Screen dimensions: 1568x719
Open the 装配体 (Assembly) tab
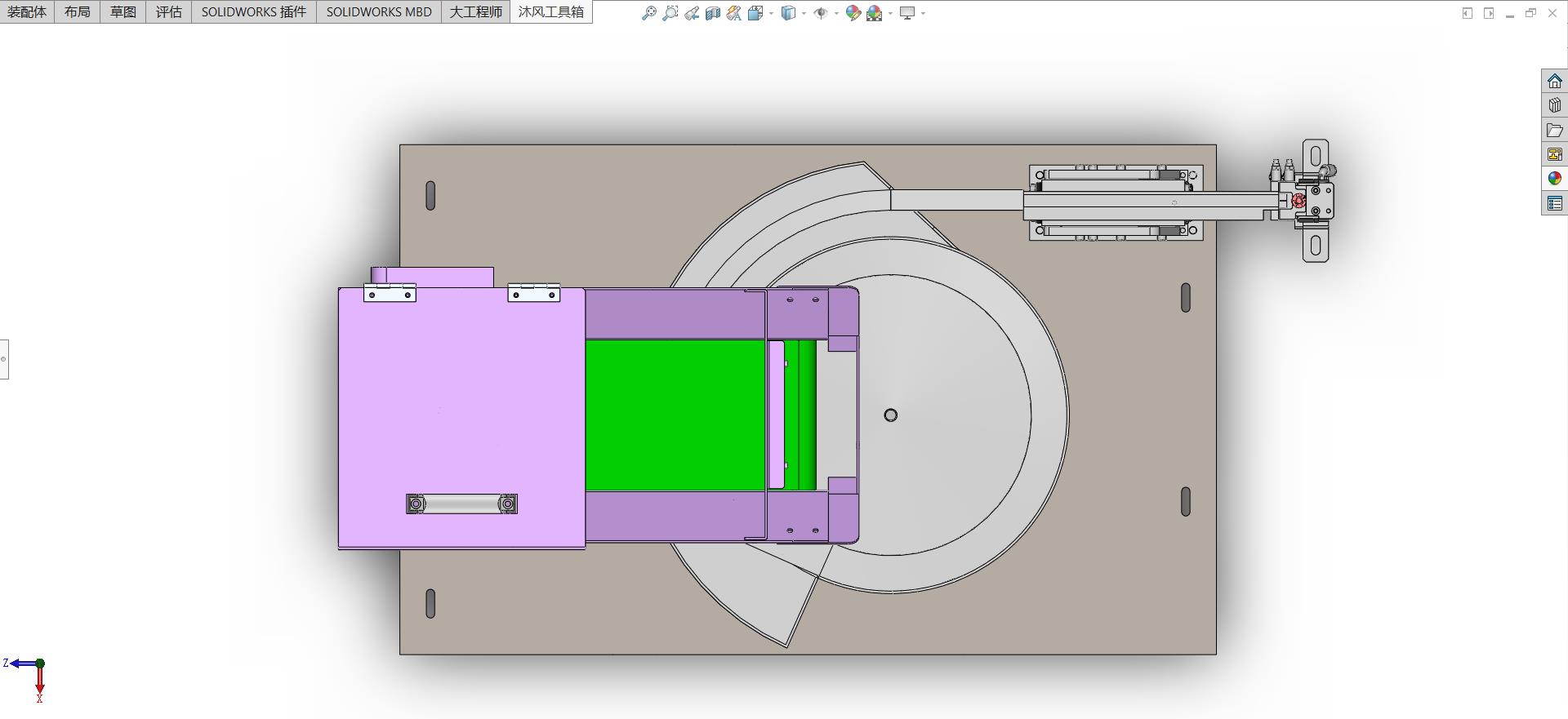coord(27,11)
